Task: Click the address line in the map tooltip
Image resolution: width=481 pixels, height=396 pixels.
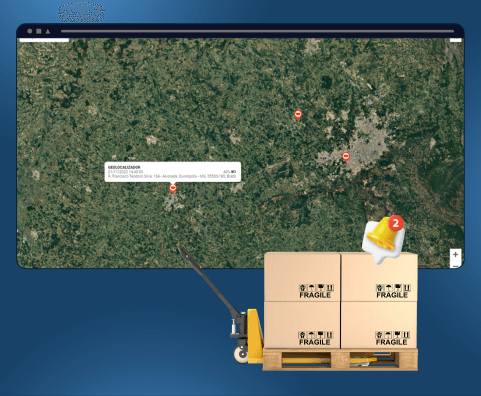Action: point(172,176)
